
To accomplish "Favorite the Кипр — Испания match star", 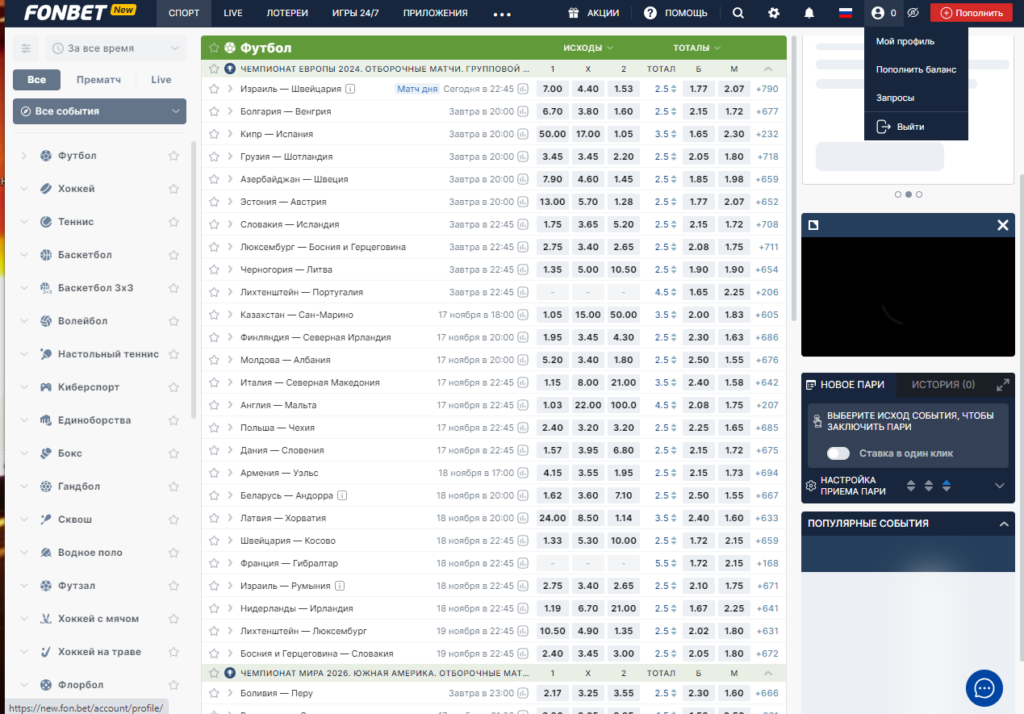I will (x=214, y=134).
